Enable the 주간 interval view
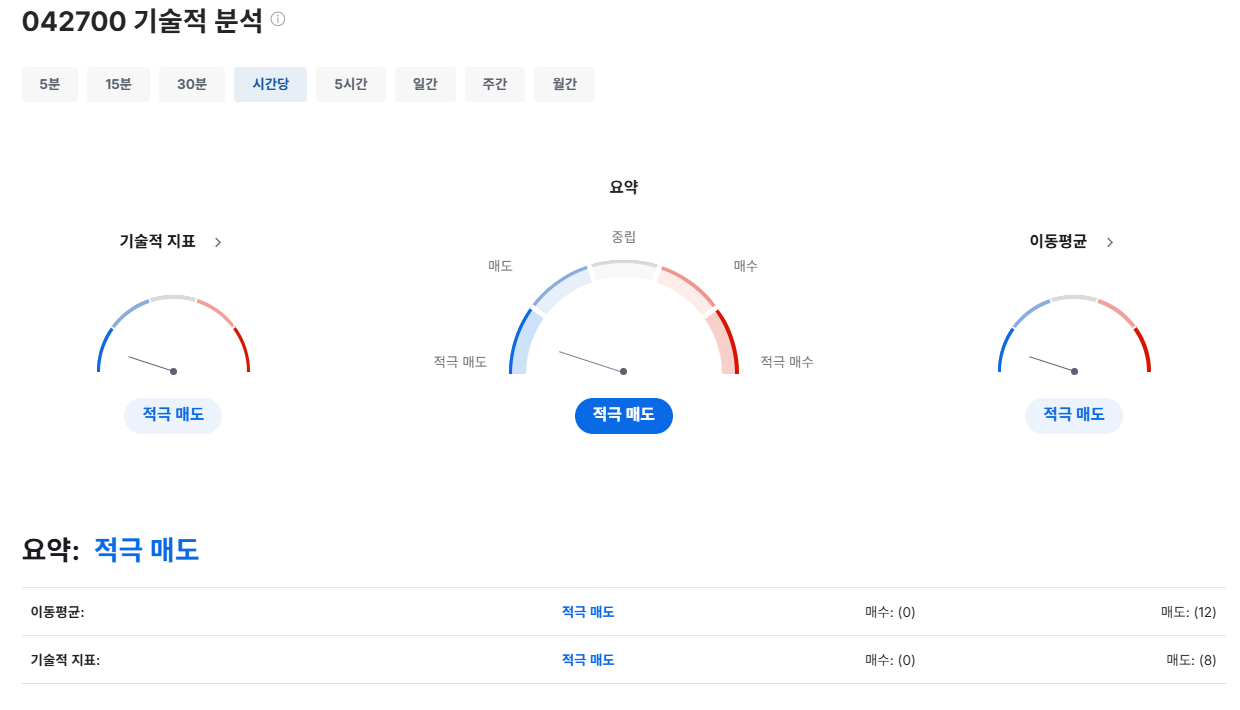1240x710 pixels. coord(494,84)
